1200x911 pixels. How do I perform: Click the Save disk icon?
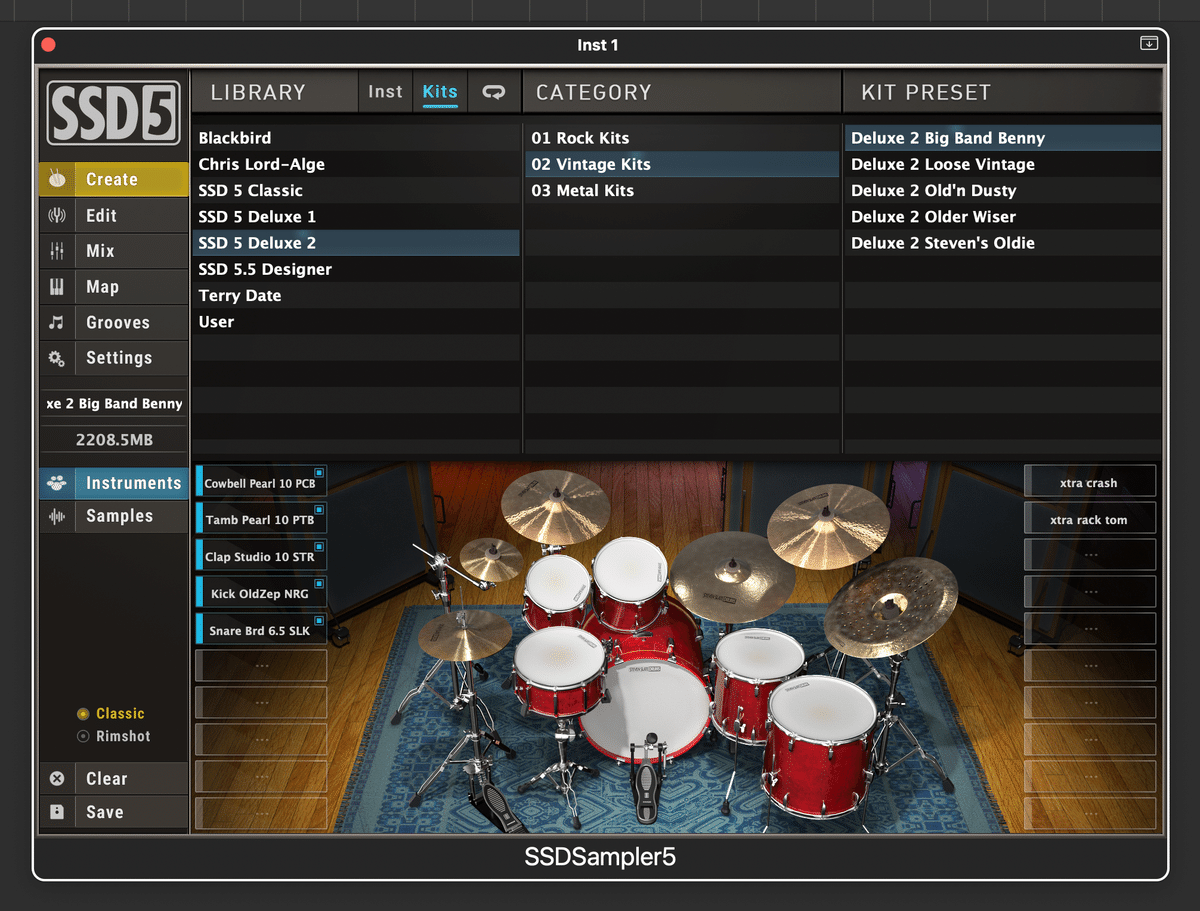click(x=57, y=812)
